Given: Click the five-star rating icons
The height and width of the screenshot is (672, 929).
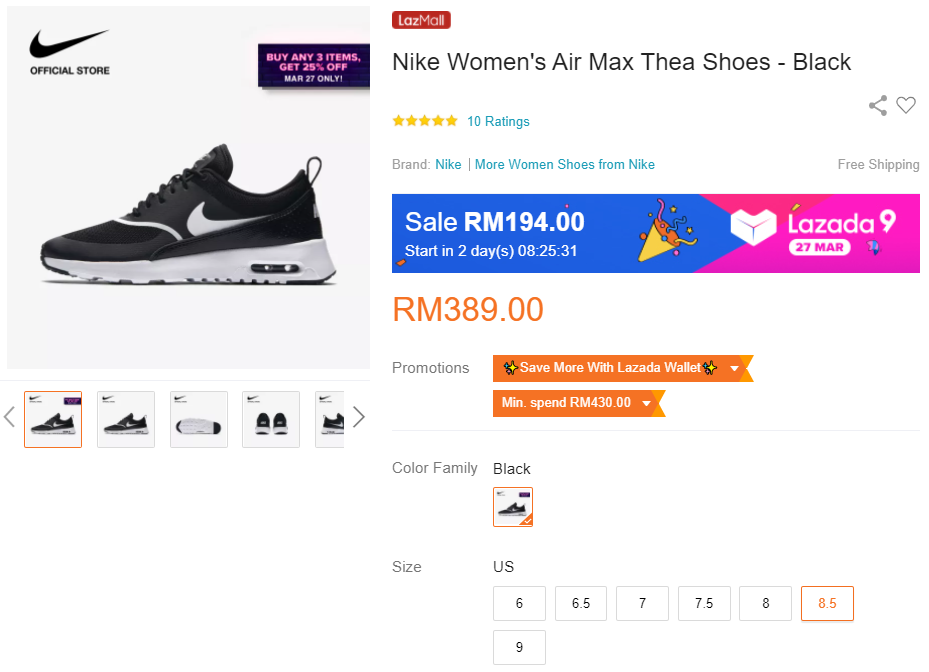Looking at the screenshot, I should click(x=425, y=121).
